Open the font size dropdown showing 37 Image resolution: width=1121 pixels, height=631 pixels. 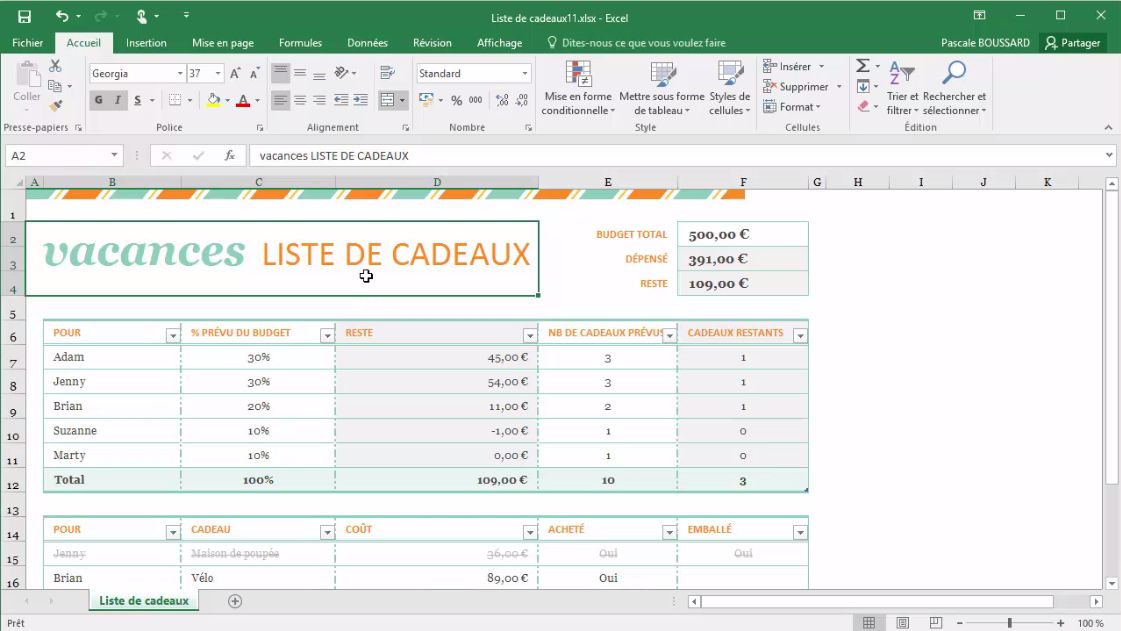217,73
